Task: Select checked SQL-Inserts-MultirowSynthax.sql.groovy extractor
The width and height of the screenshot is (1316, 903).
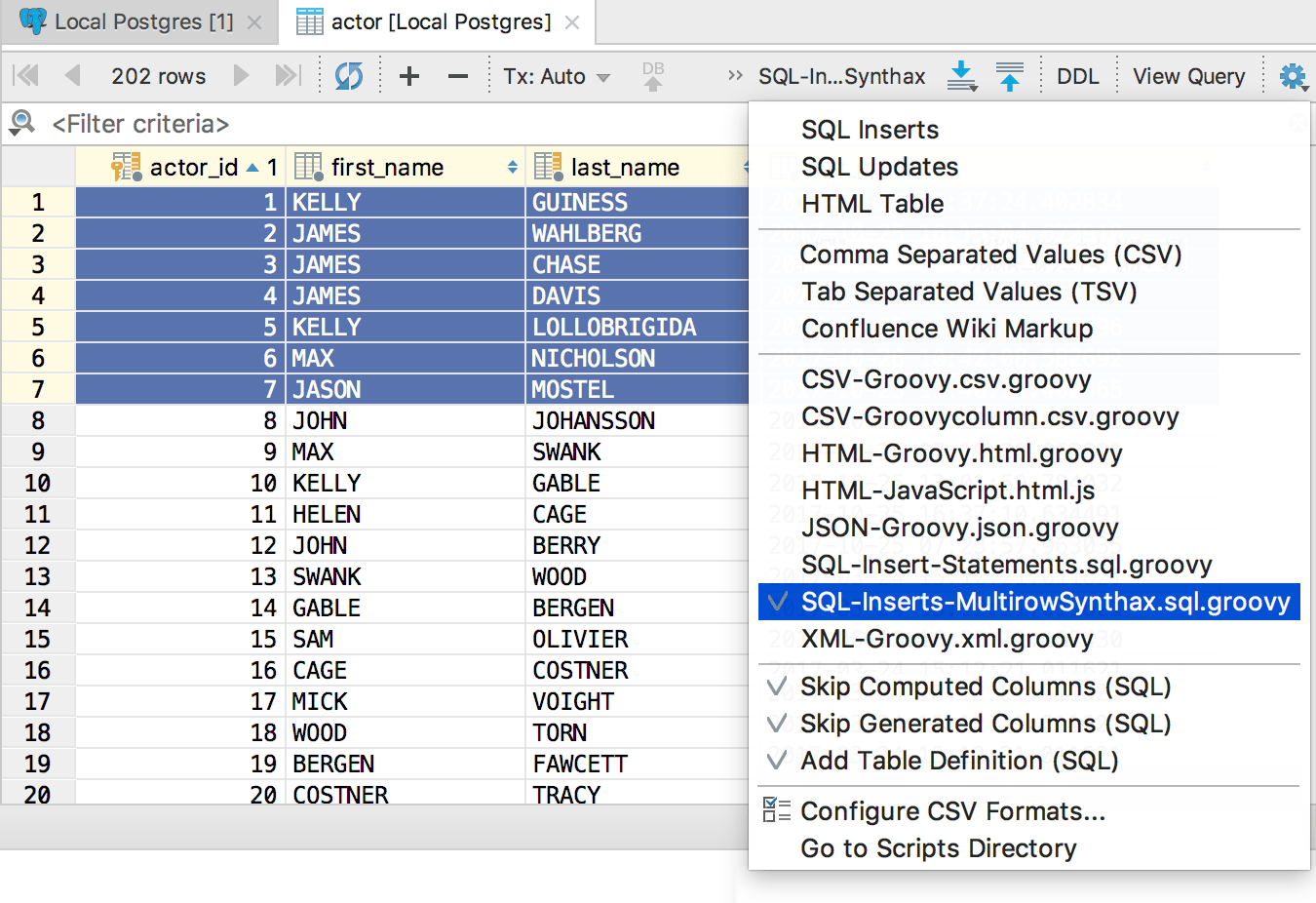Action: click(1028, 602)
